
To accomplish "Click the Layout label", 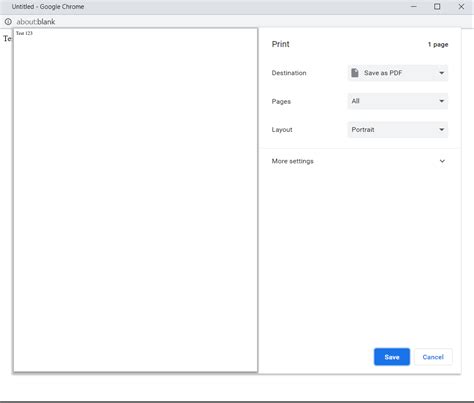I will [282, 130].
